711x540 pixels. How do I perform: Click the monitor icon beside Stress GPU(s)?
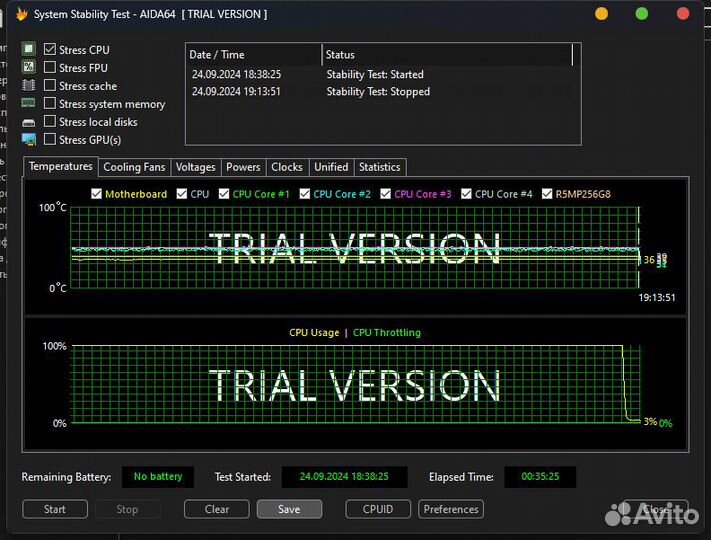pos(29,140)
